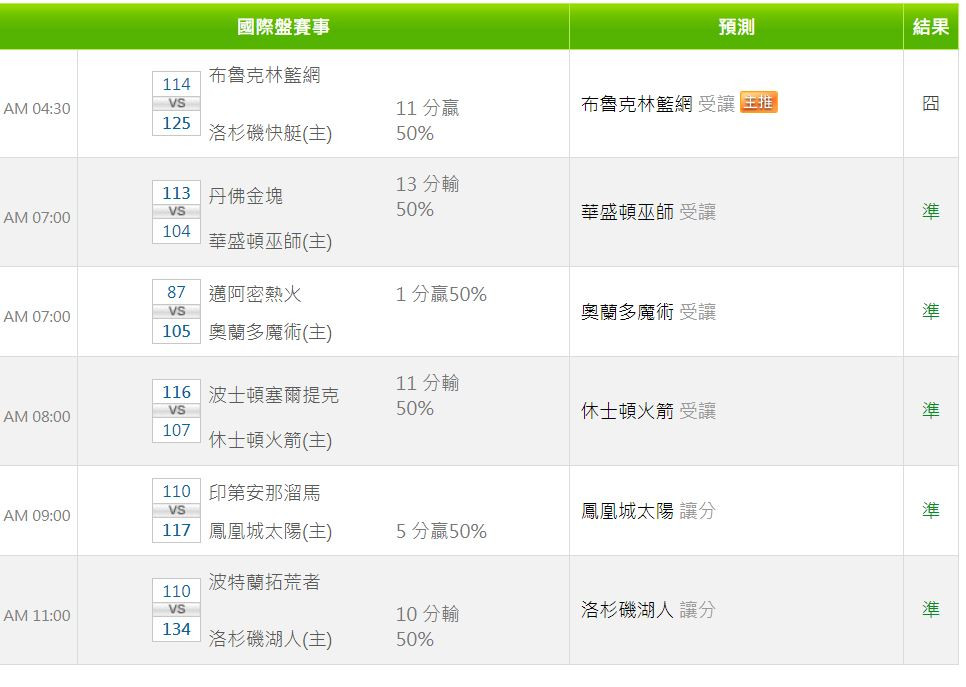The width and height of the screenshot is (966, 687).
Task: Click the prediction 鳳凰城太陽 讓分
Action: click(649, 511)
